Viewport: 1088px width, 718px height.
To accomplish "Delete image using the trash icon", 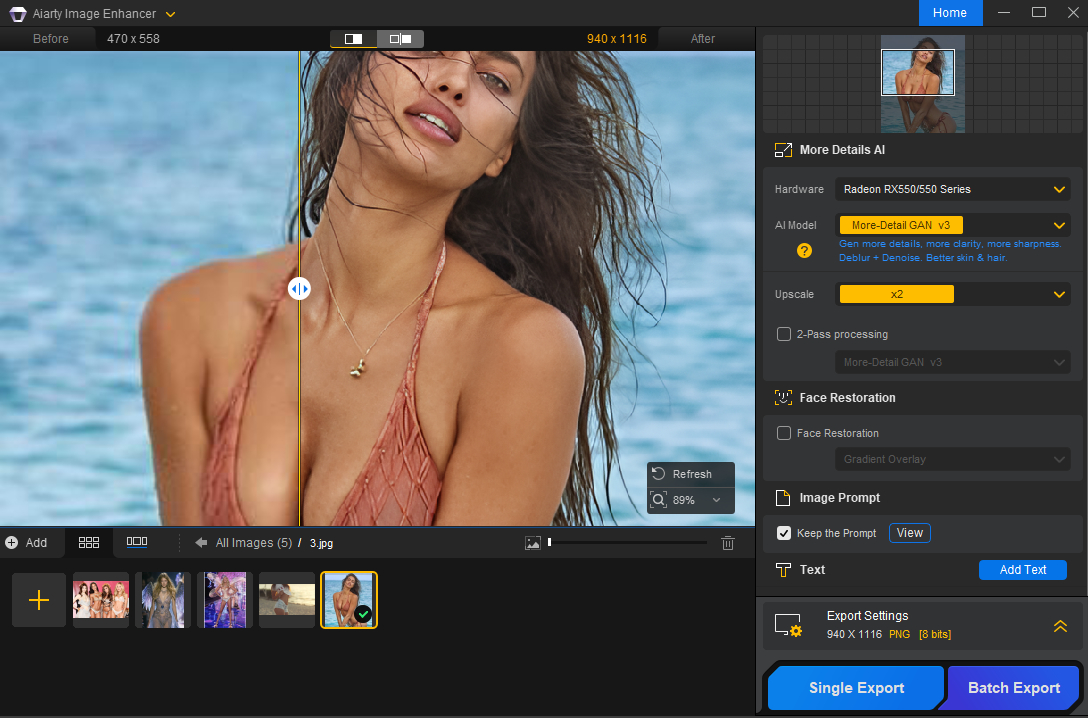I will pos(728,543).
